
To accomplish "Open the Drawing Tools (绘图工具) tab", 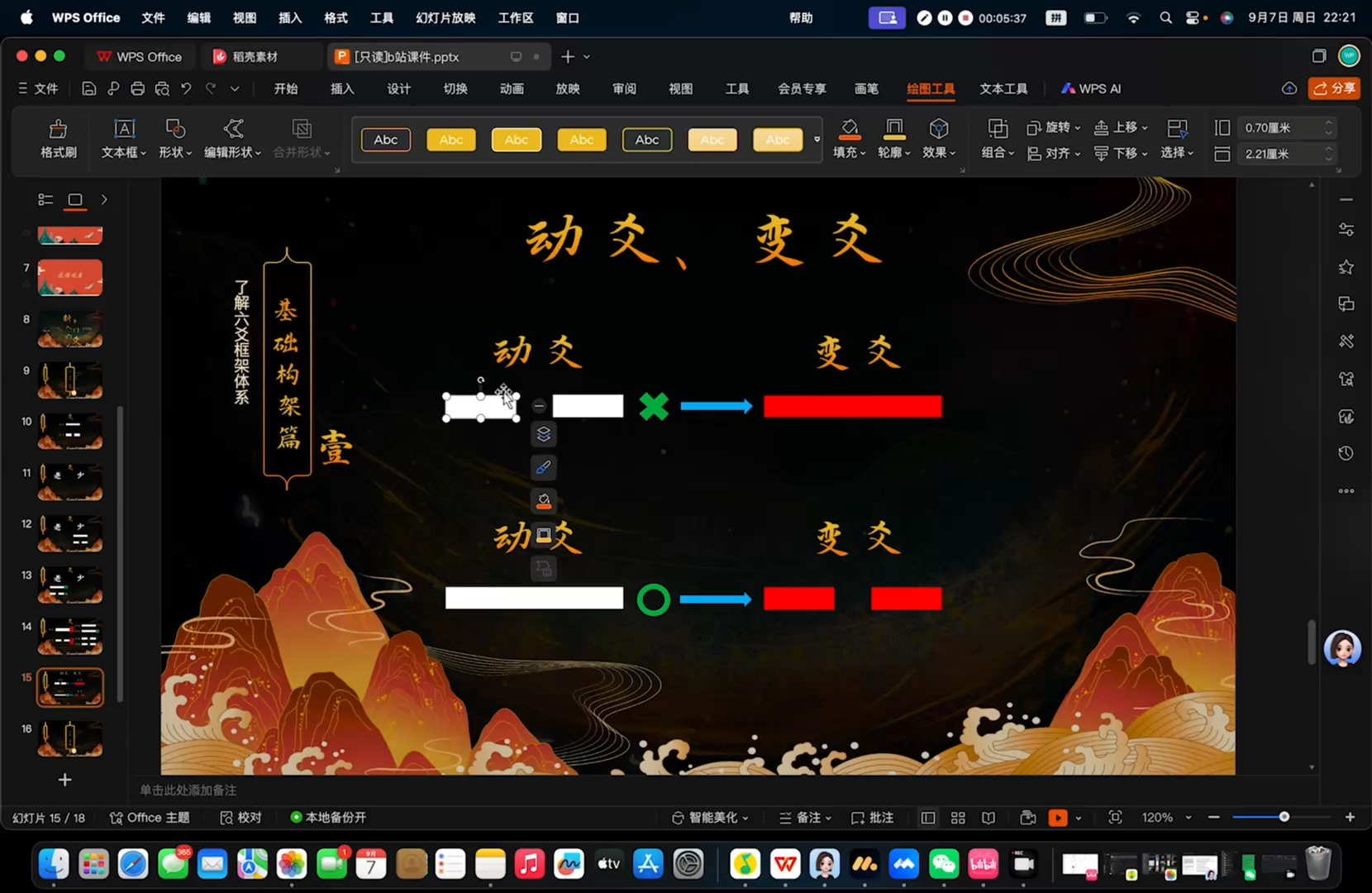I will [x=931, y=88].
